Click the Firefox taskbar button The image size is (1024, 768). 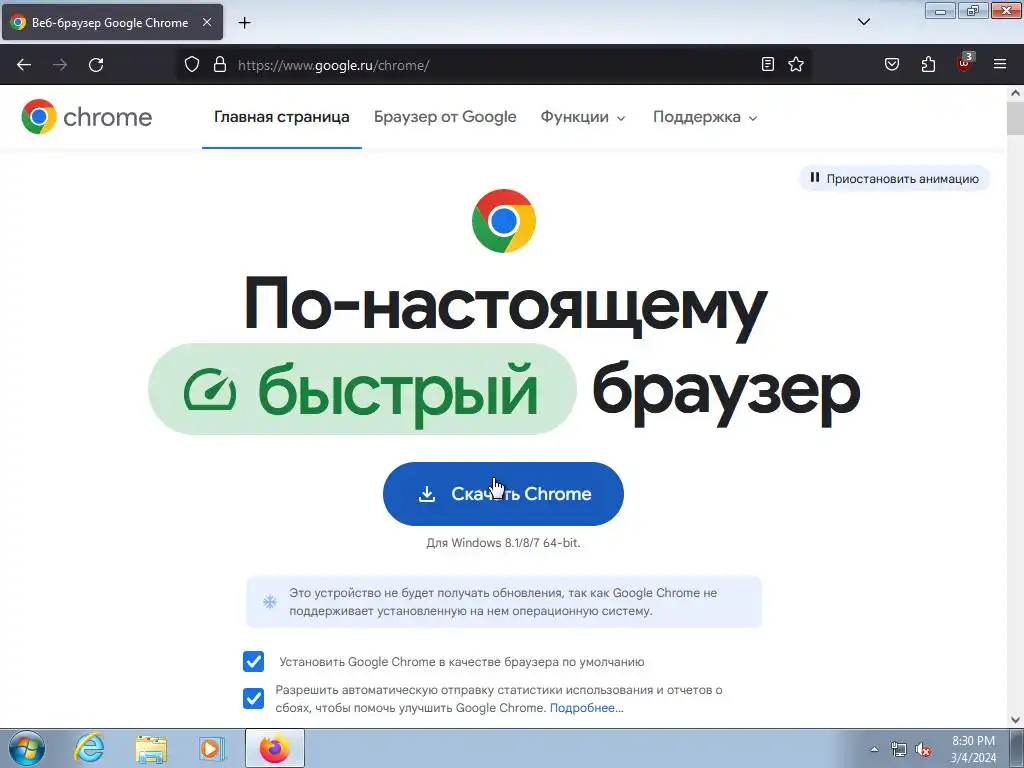tap(274, 748)
